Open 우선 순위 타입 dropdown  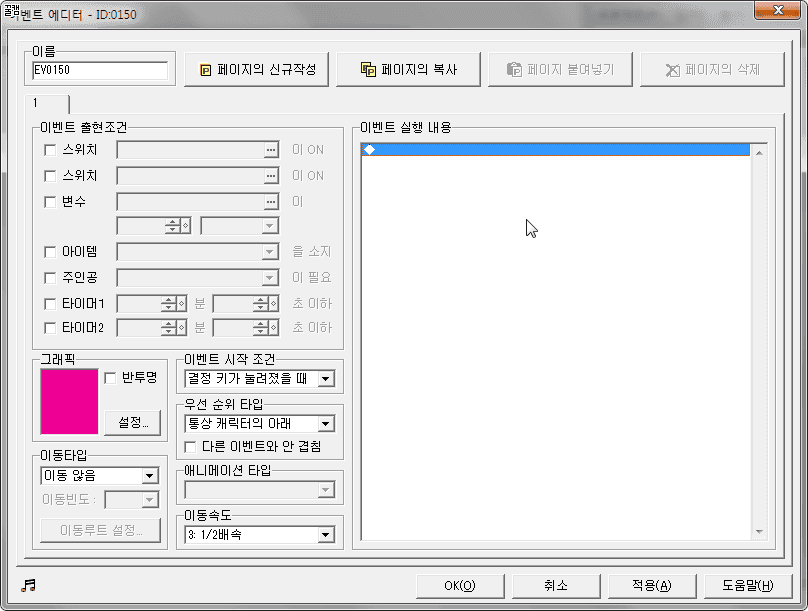click(325, 424)
